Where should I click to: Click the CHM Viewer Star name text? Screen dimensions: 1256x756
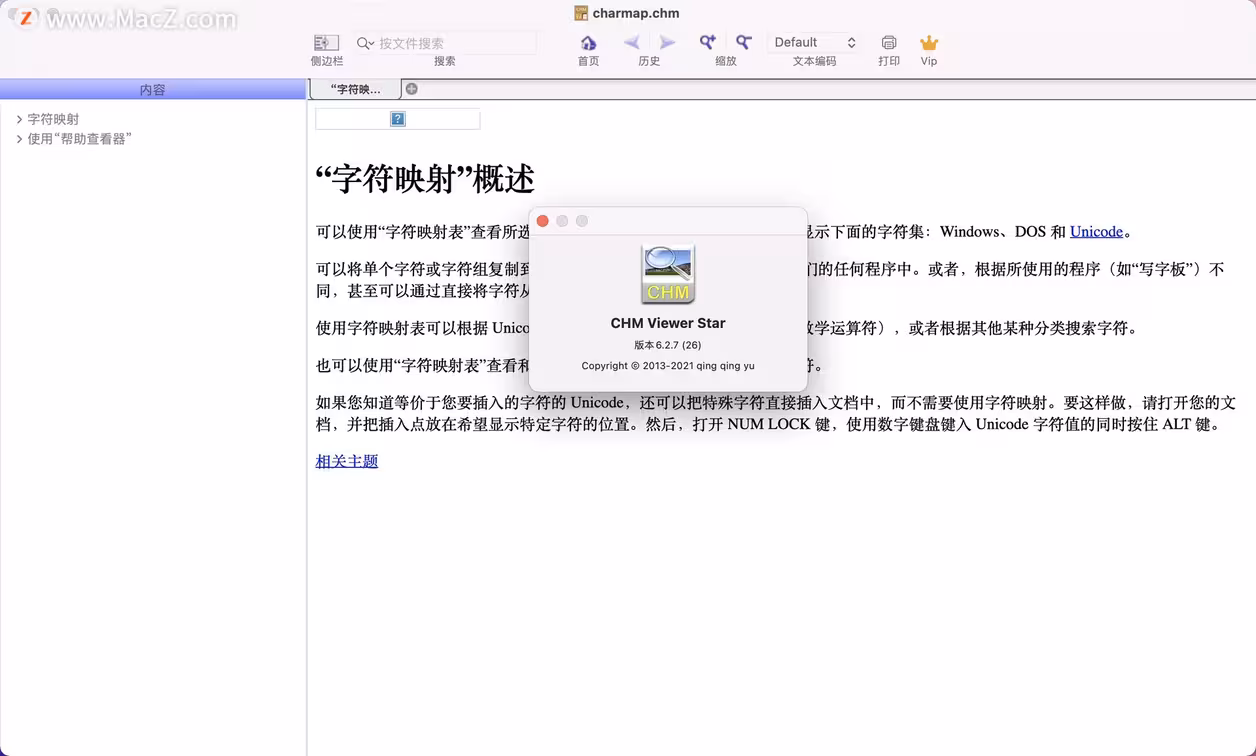click(668, 323)
